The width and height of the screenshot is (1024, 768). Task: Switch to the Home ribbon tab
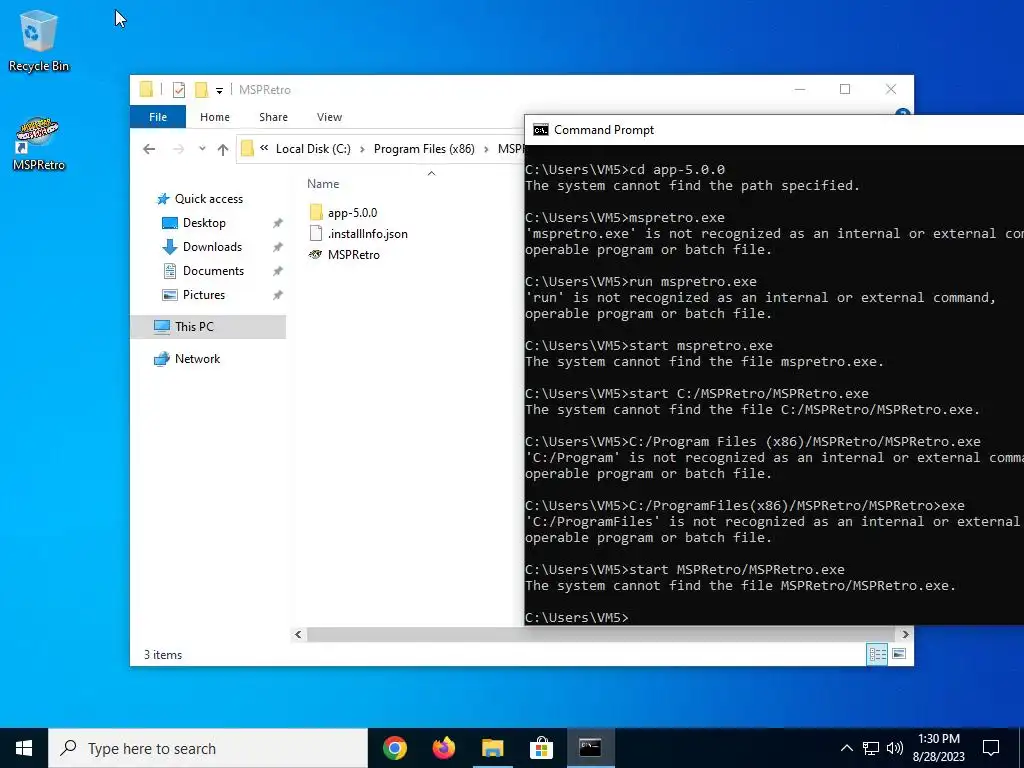tap(215, 117)
